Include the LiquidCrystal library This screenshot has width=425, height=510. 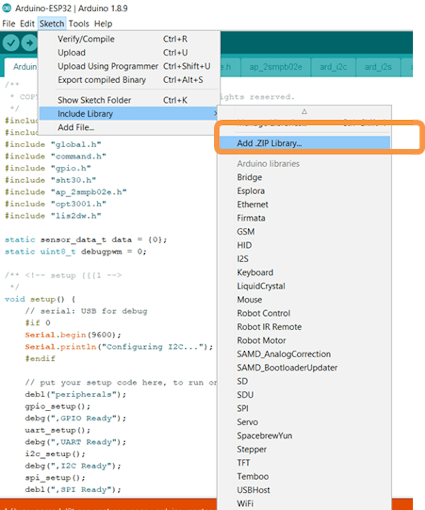point(305,286)
